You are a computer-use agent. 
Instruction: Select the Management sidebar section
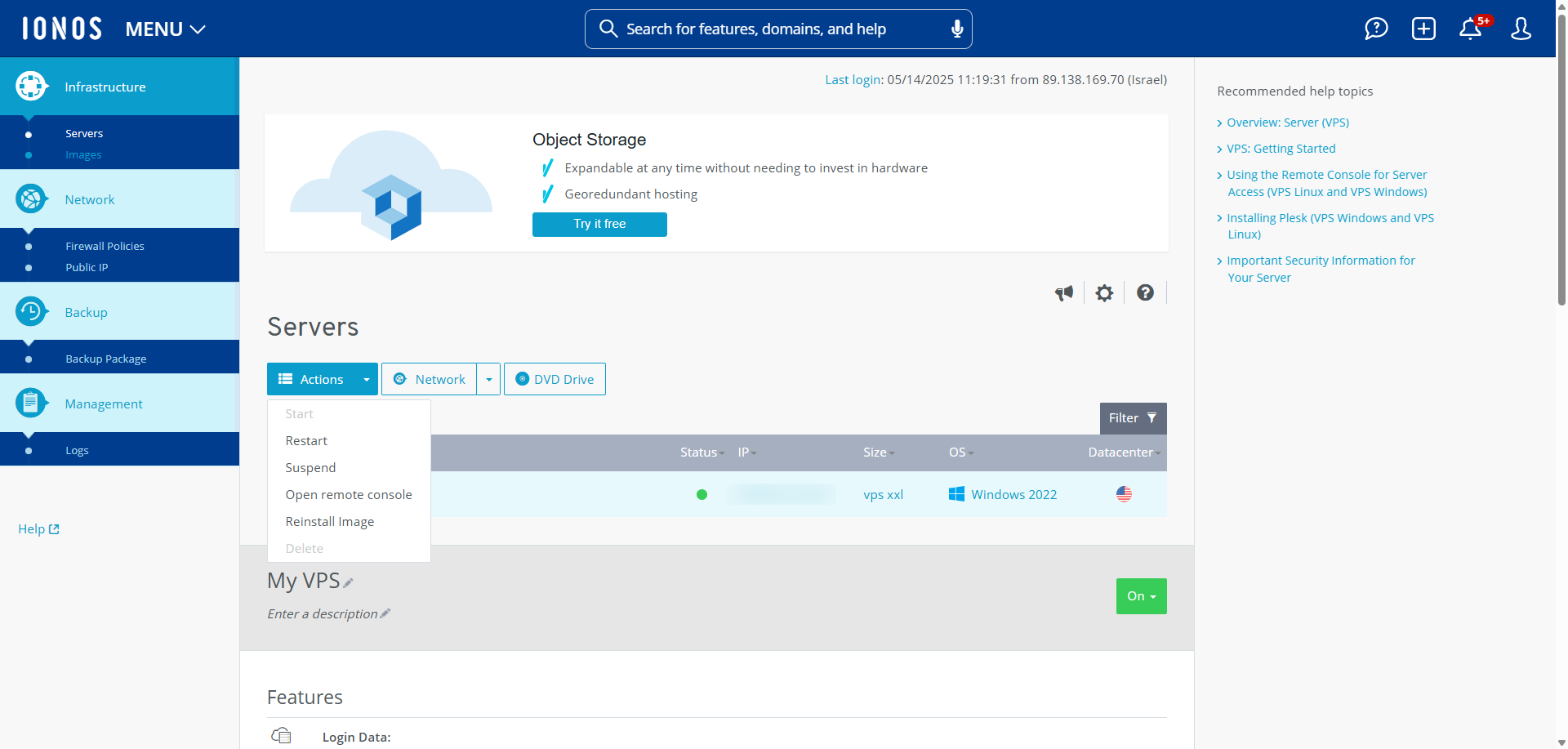point(119,403)
